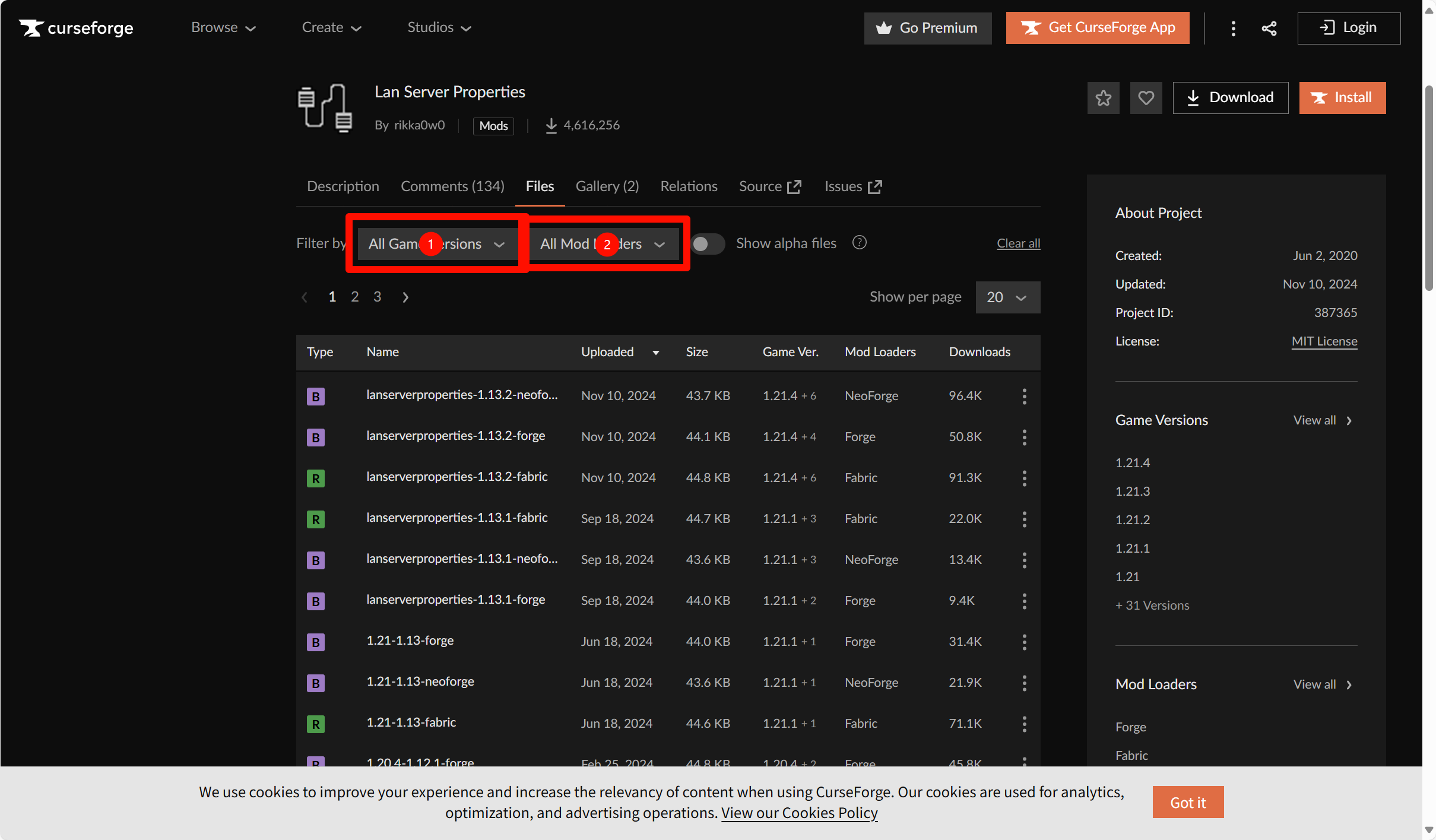Click the Got it cookie button
Screen dimensions: 1436x840
click(1187, 802)
